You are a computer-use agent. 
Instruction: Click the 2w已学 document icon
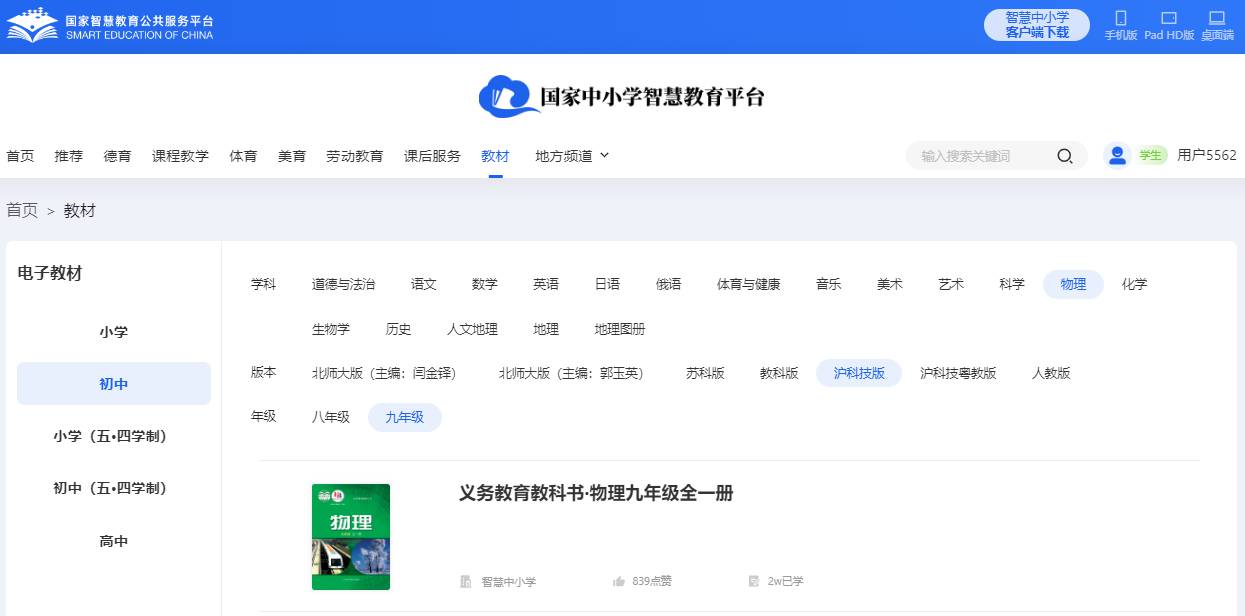coord(754,581)
